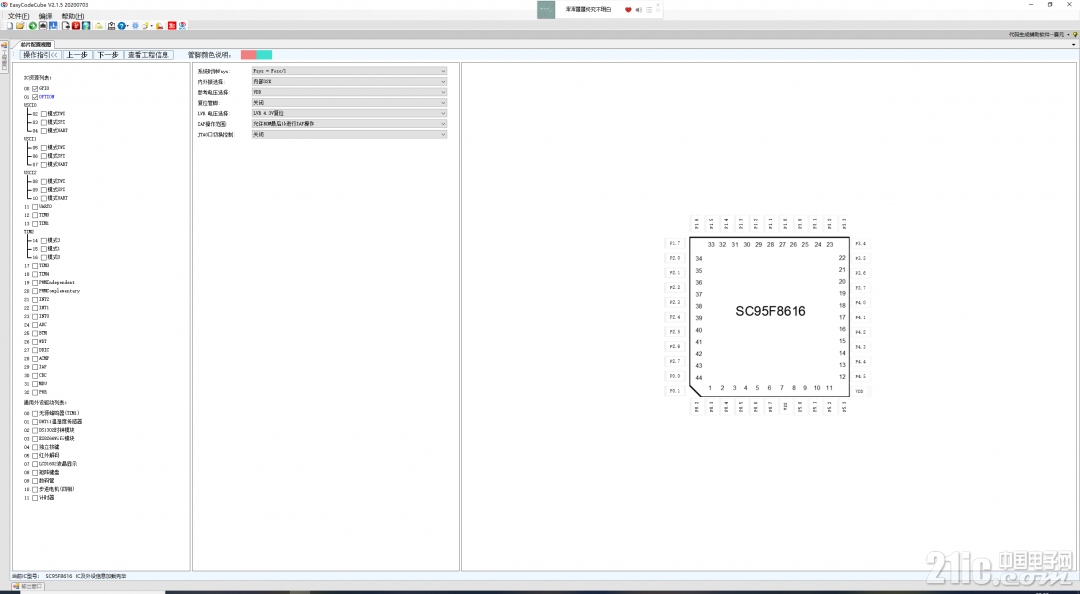
Task: Click the blue question mark help icon
Action: [122, 25]
